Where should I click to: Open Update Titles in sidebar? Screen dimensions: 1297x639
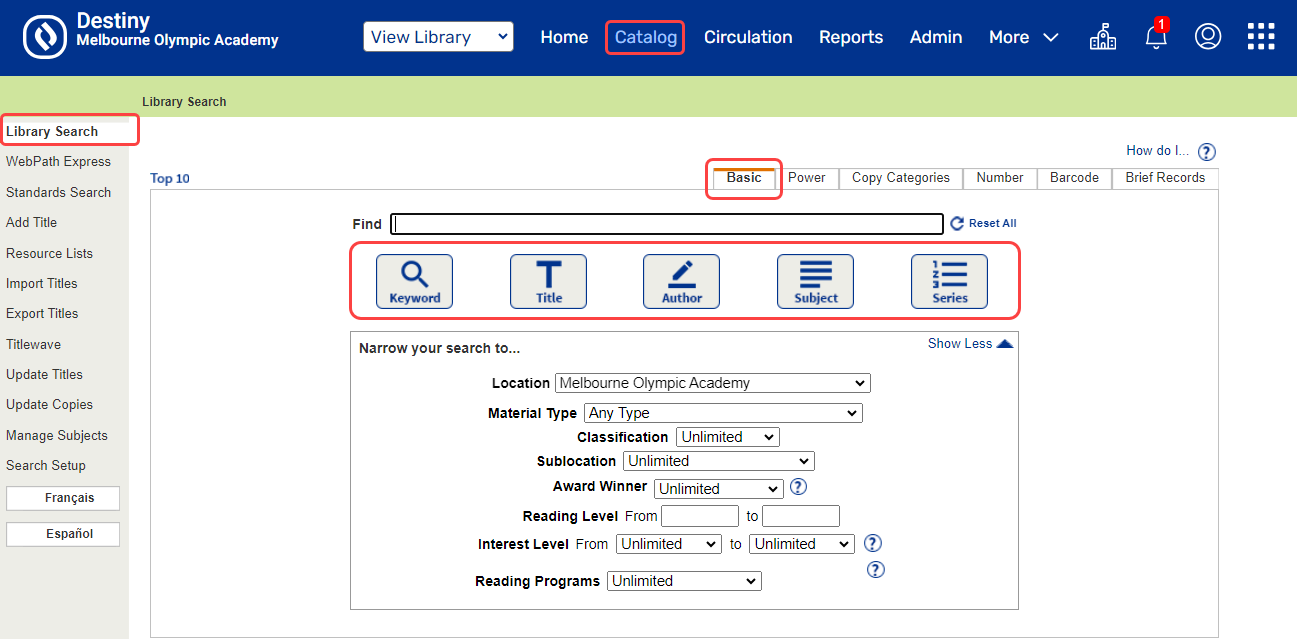tap(44, 374)
